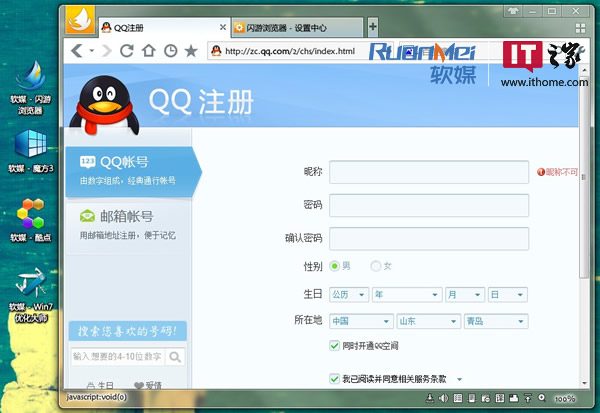Close the QQ注册 tab
The image size is (600, 413).
(x=223, y=27)
